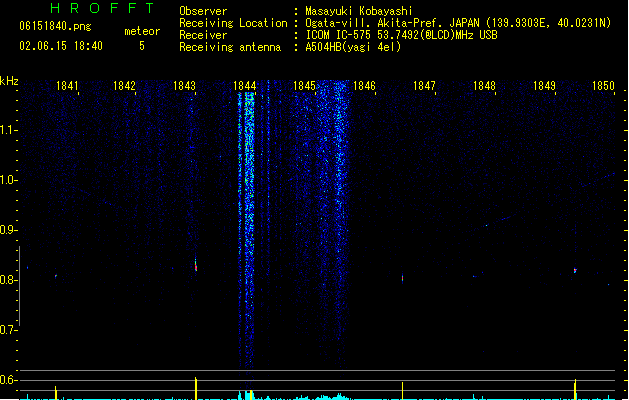Click the Receiver label

203,35
